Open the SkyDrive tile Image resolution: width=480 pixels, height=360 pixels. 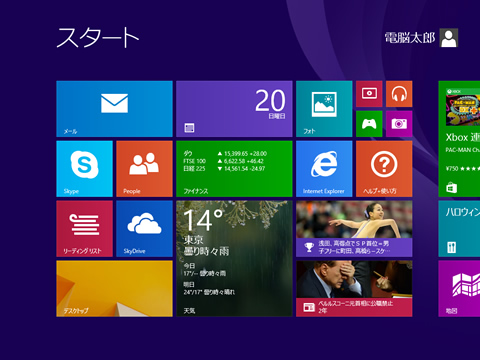pos(144,229)
